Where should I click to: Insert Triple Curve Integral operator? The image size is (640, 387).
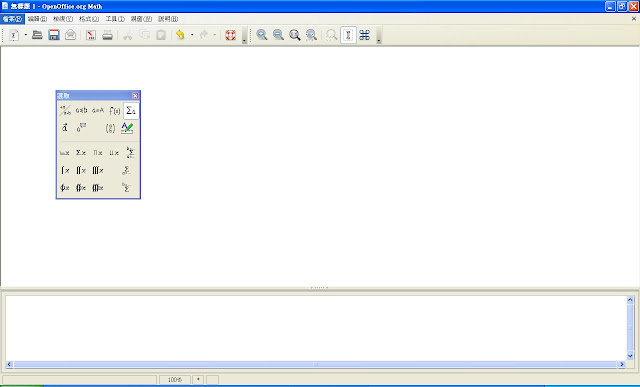[98, 188]
